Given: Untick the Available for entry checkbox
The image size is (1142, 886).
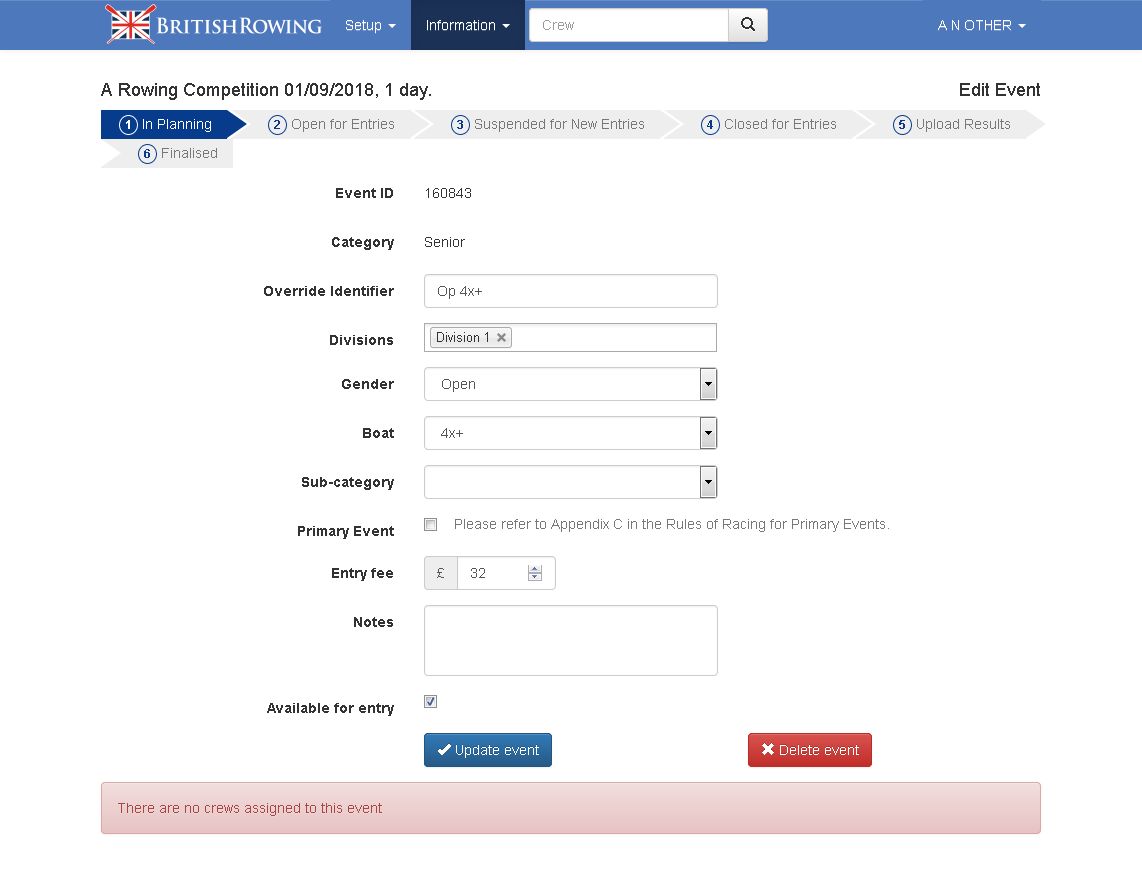Looking at the screenshot, I should coord(431,702).
